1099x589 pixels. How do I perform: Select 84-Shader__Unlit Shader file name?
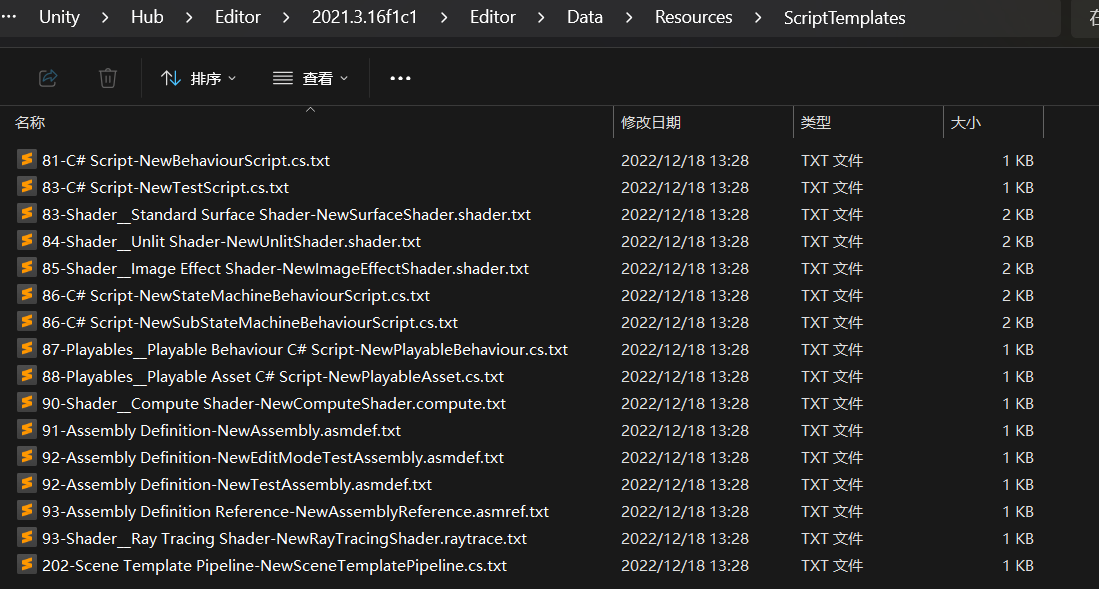pyautogui.click(x=231, y=242)
